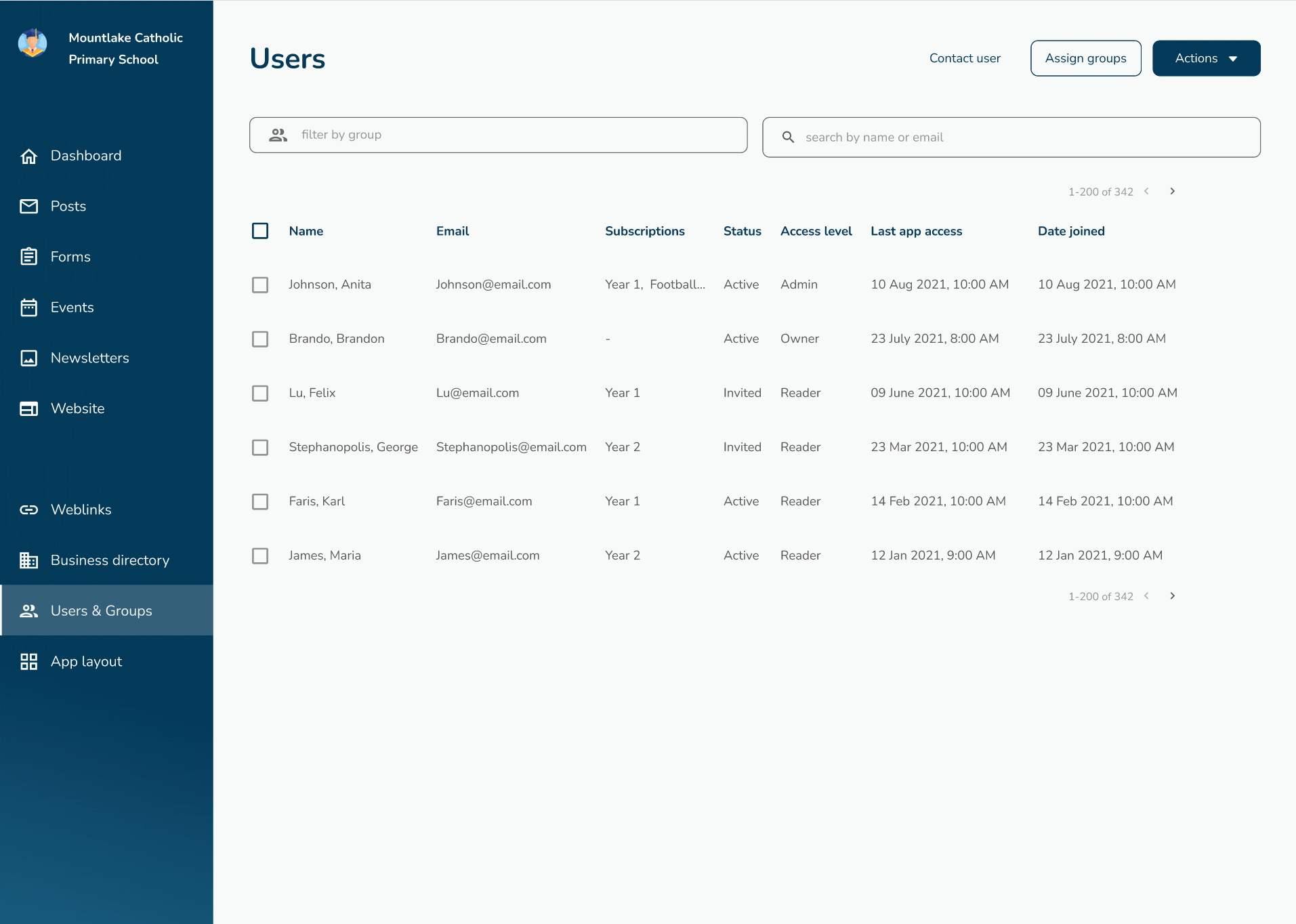Screen dimensions: 1296x924
Task: Click the Website browser icon
Action: tap(29, 408)
